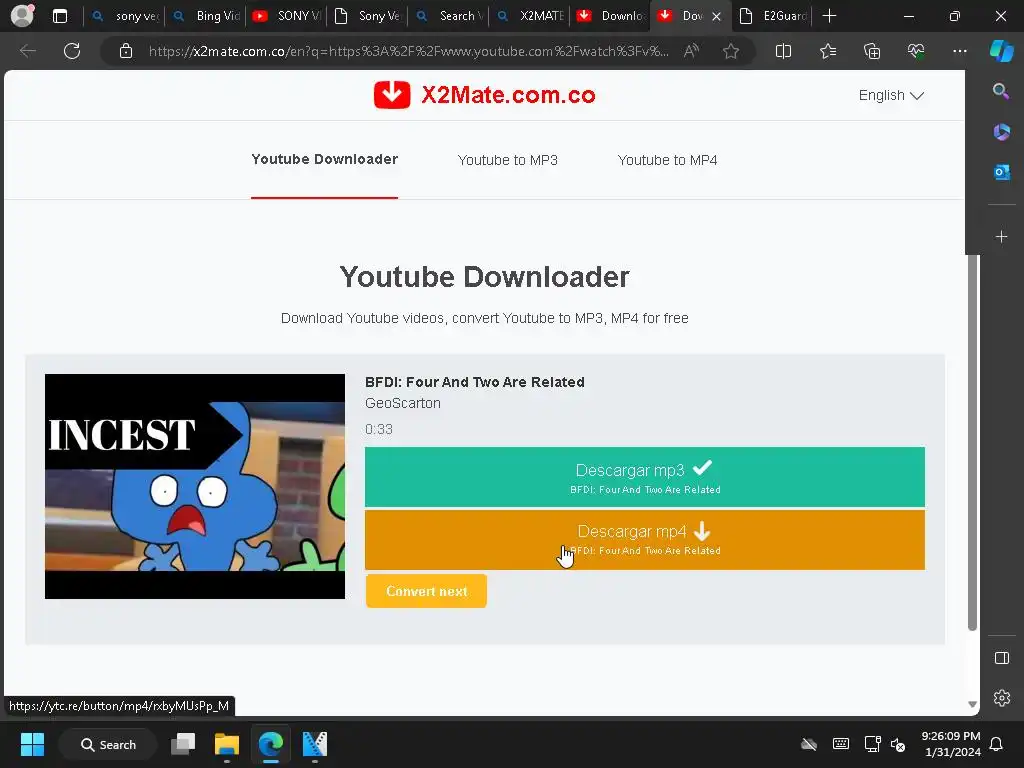Open Browser essentials heart icon
This screenshot has height=768, width=1024.
coord(916,51)
